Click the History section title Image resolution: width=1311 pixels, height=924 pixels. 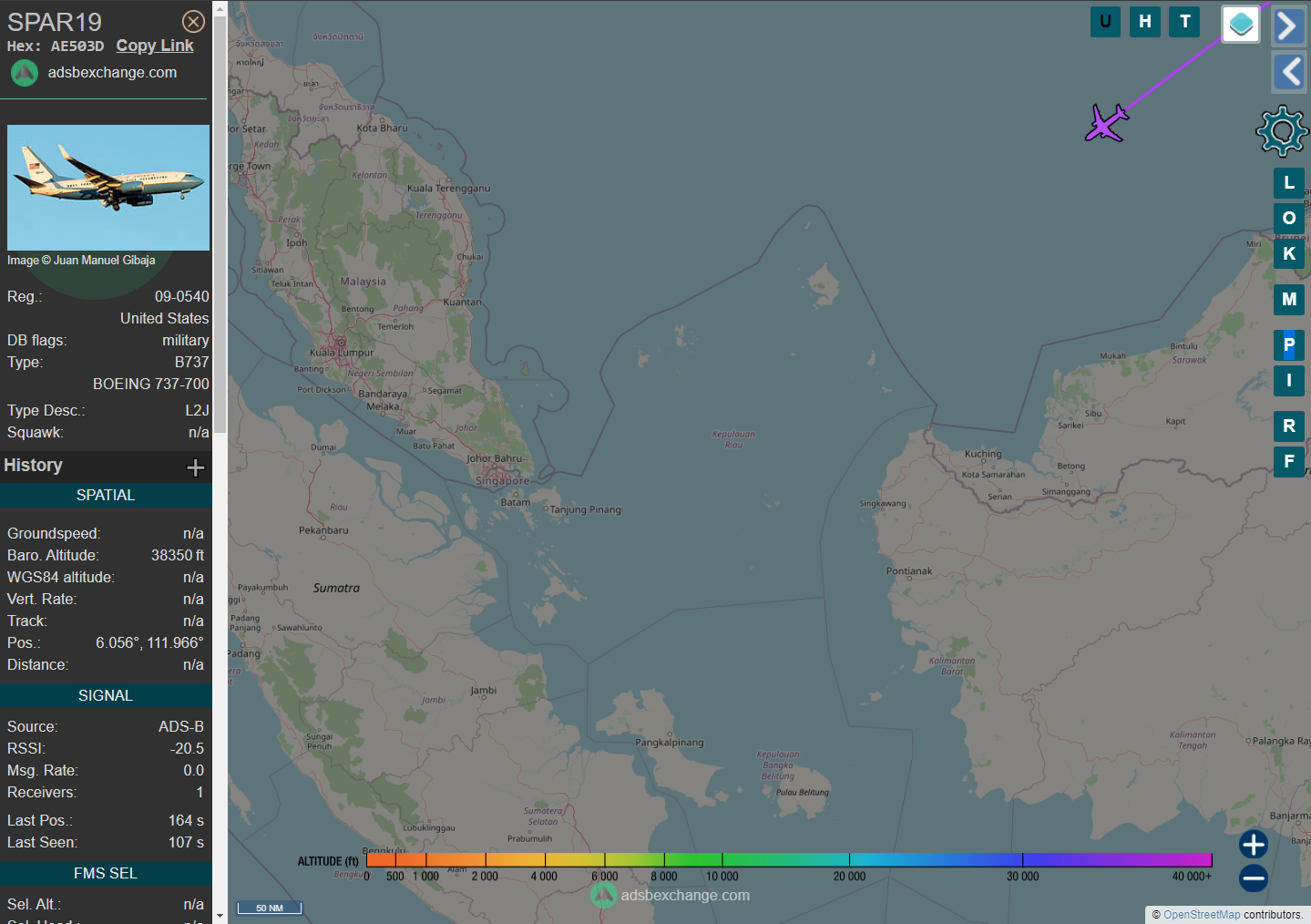[x=34, y=466]
